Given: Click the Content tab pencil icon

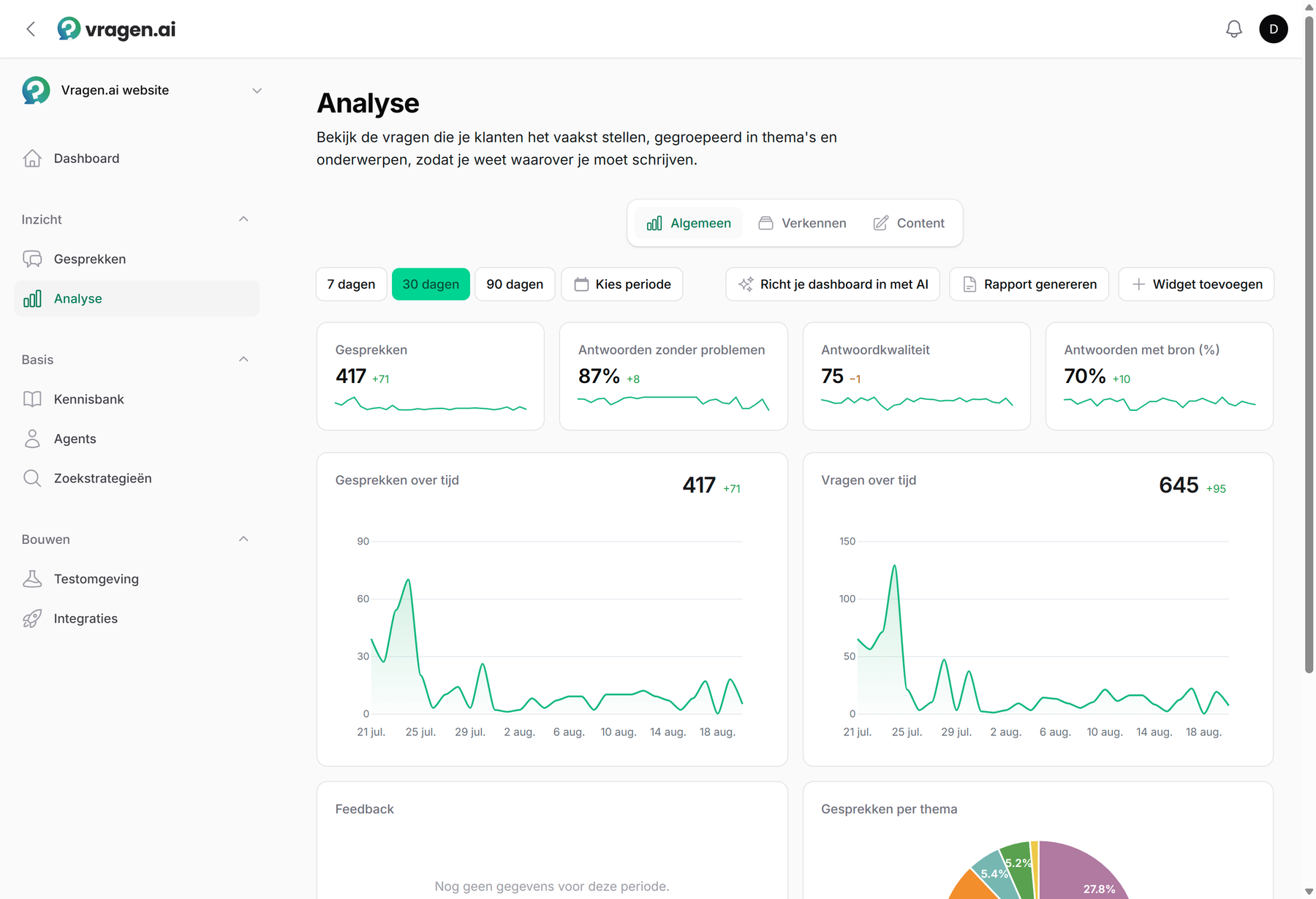Looking at the screenshot, I should click(x=881, y=224).
